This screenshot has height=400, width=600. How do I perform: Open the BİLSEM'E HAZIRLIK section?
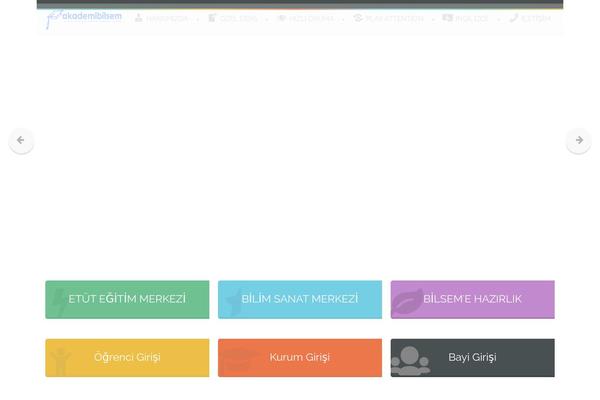click(x=473, y=299)
